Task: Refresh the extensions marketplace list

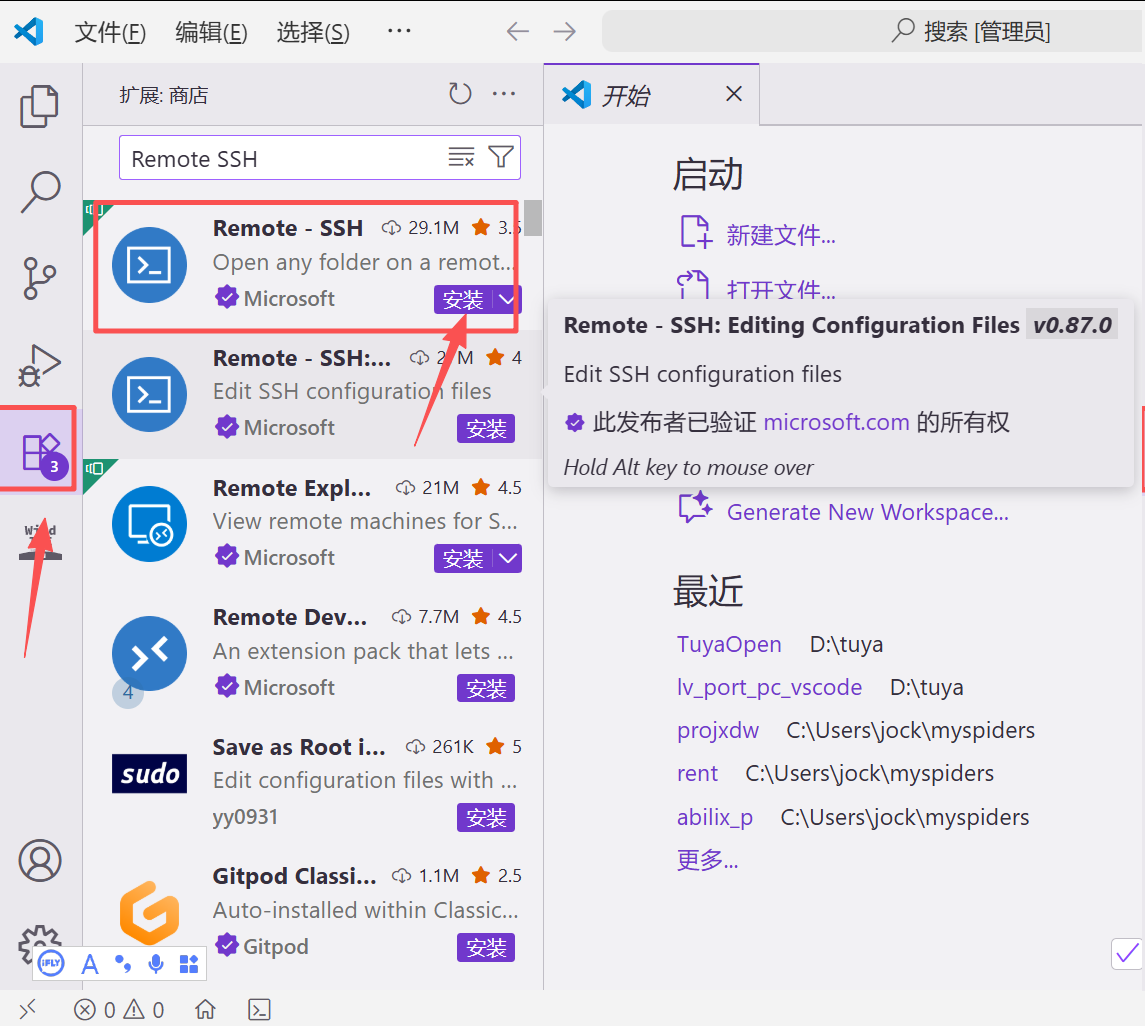Action: 460,94
